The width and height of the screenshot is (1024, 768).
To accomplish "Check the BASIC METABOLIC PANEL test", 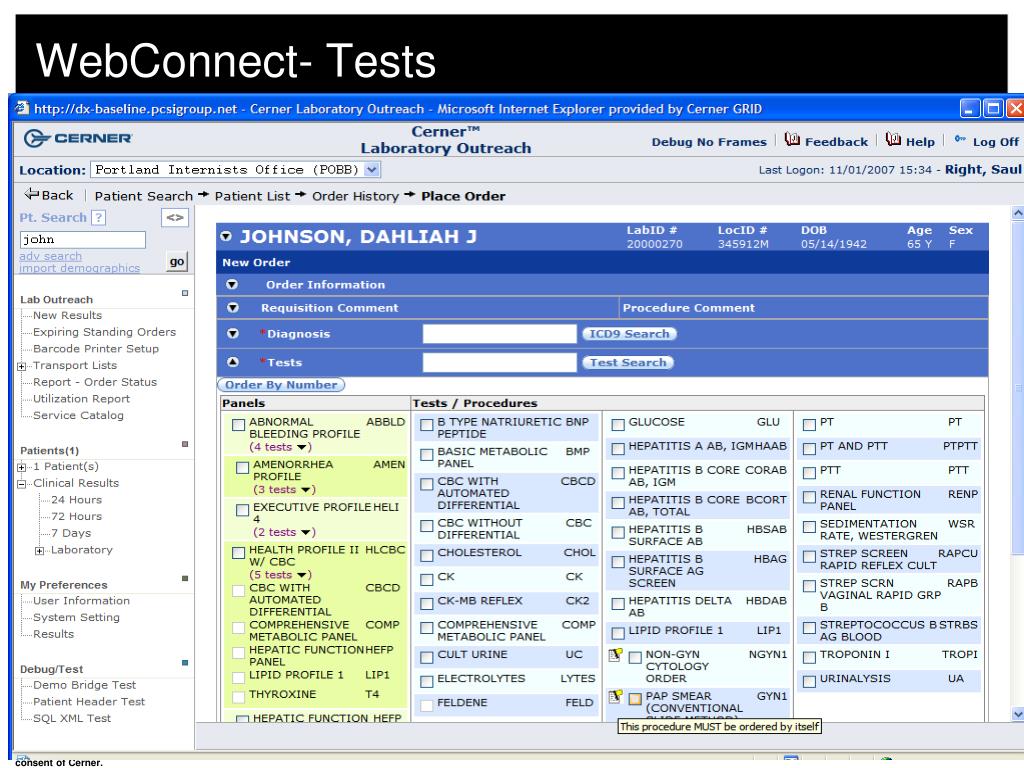I will point(426,455).
